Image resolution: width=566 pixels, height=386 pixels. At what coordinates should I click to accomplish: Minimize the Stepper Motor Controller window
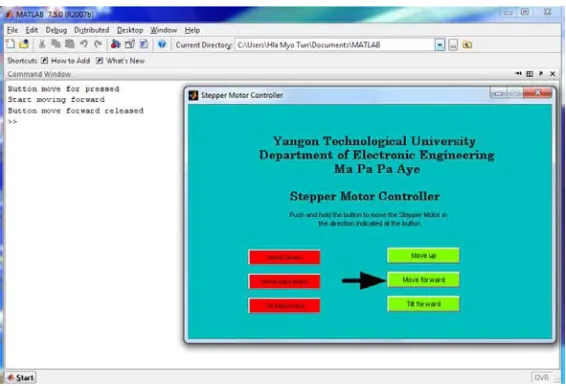[x=498, y=93]
